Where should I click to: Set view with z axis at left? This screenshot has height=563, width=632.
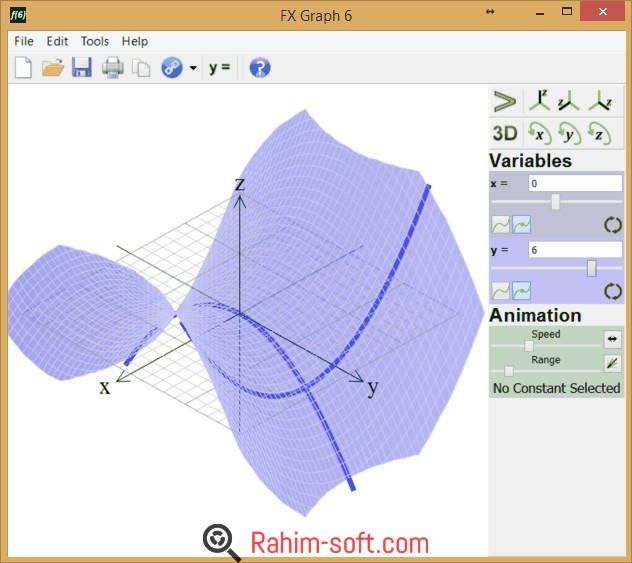point(569,100)
